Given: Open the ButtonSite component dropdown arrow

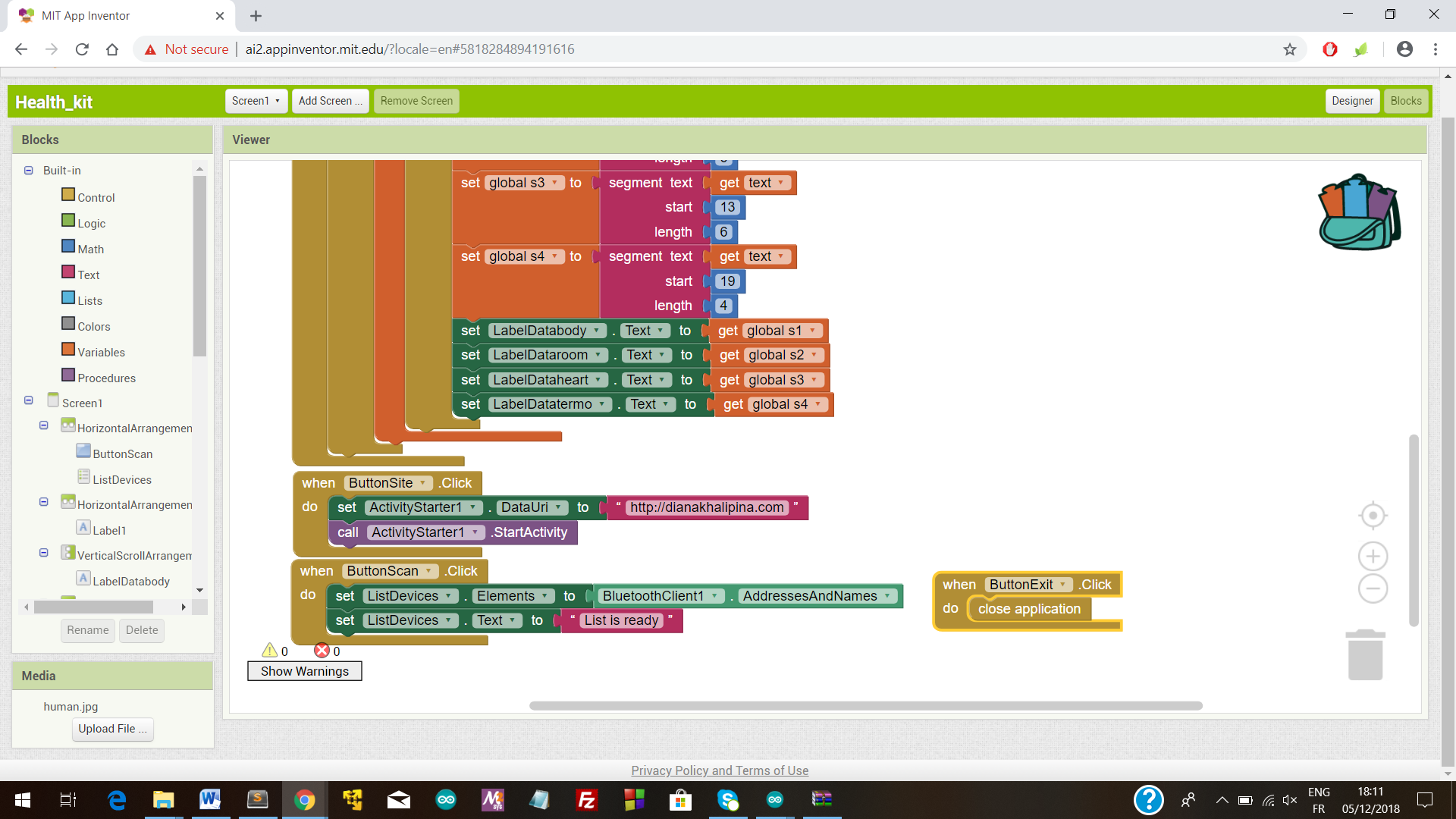Looking at the screenshot, I should tap(422, 483).
